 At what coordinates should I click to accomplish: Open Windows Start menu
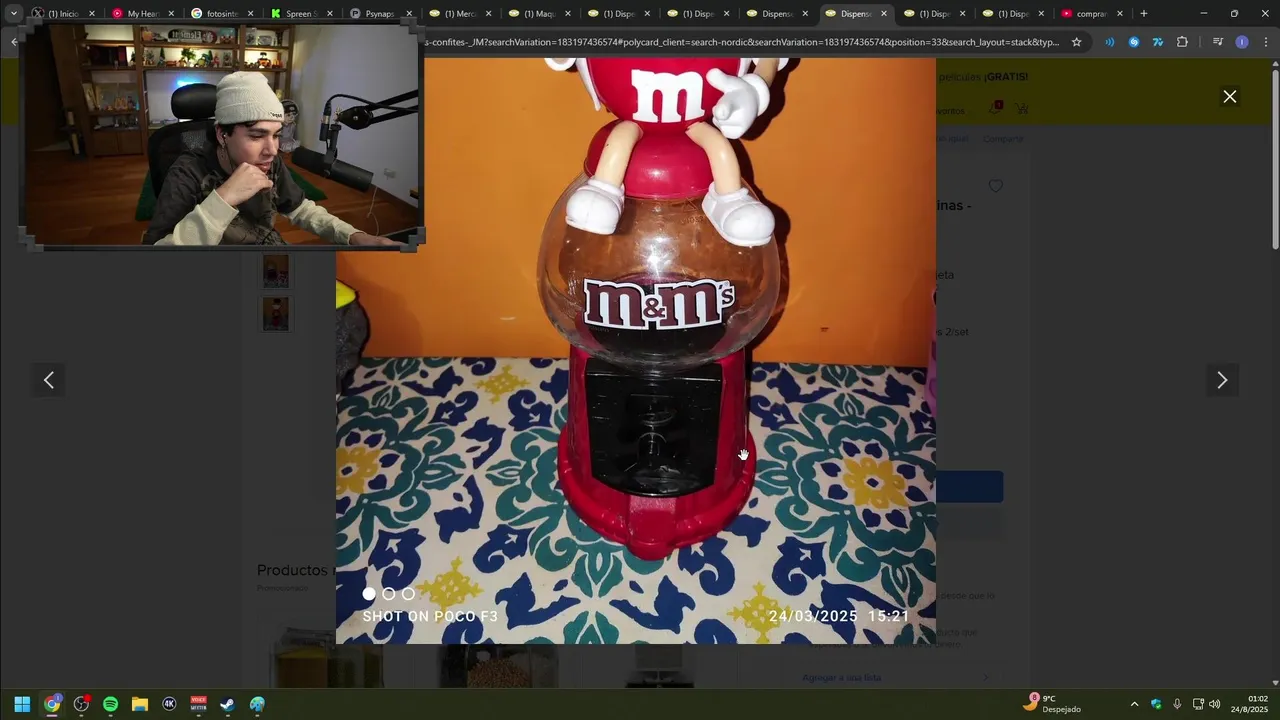click(x=22, y=704)
